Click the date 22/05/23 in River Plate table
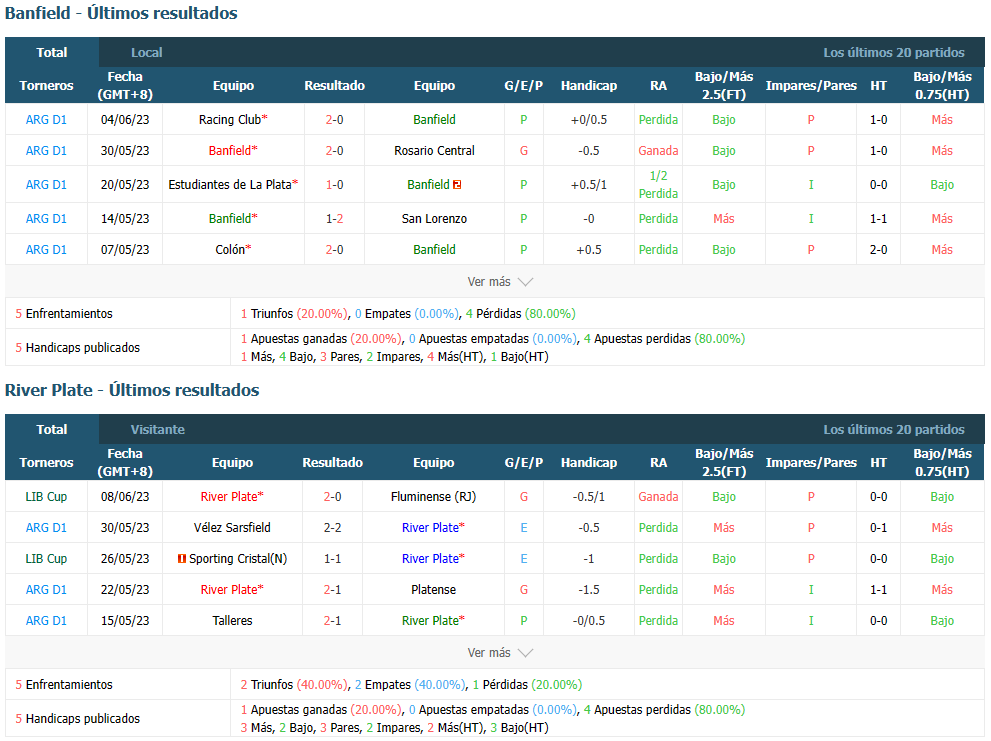 click(125, 589)
